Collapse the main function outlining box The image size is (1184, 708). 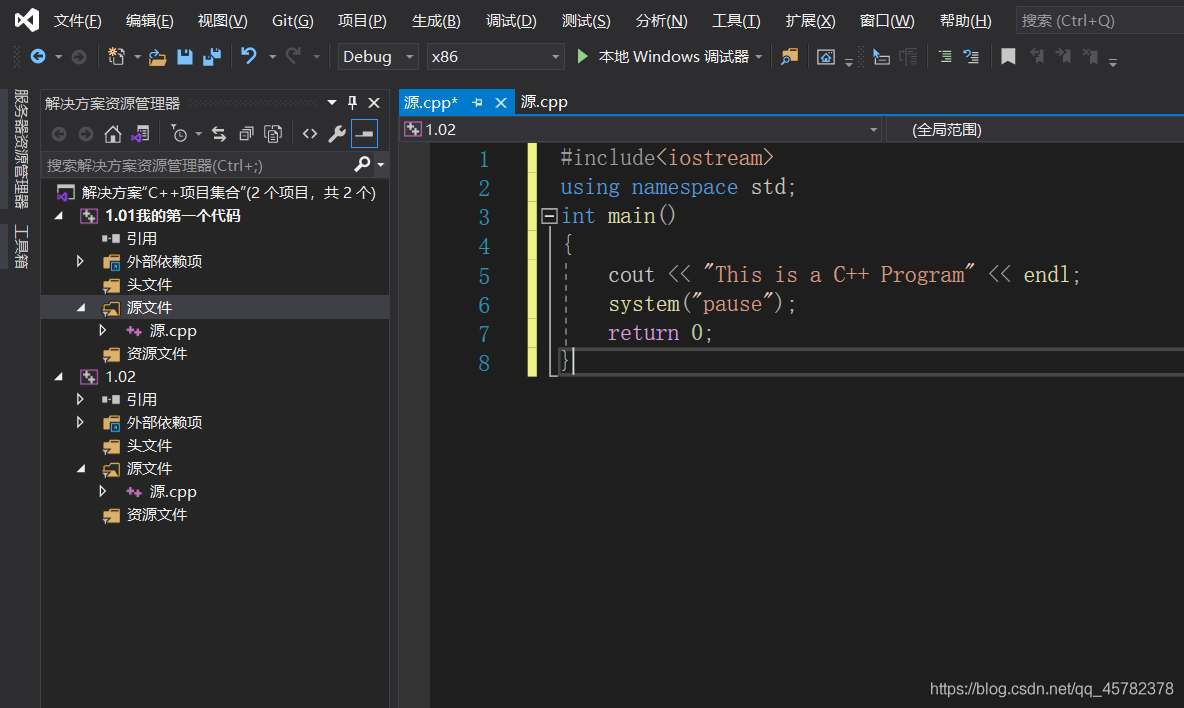(x=549, y=216)
